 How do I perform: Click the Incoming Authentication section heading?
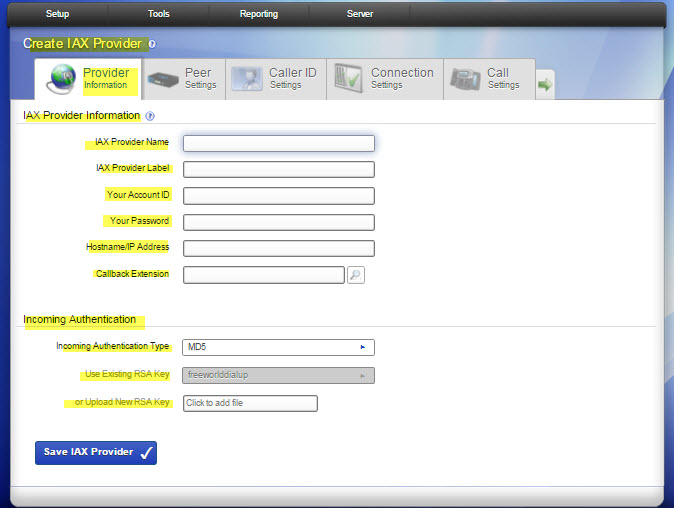coord(80,319)
